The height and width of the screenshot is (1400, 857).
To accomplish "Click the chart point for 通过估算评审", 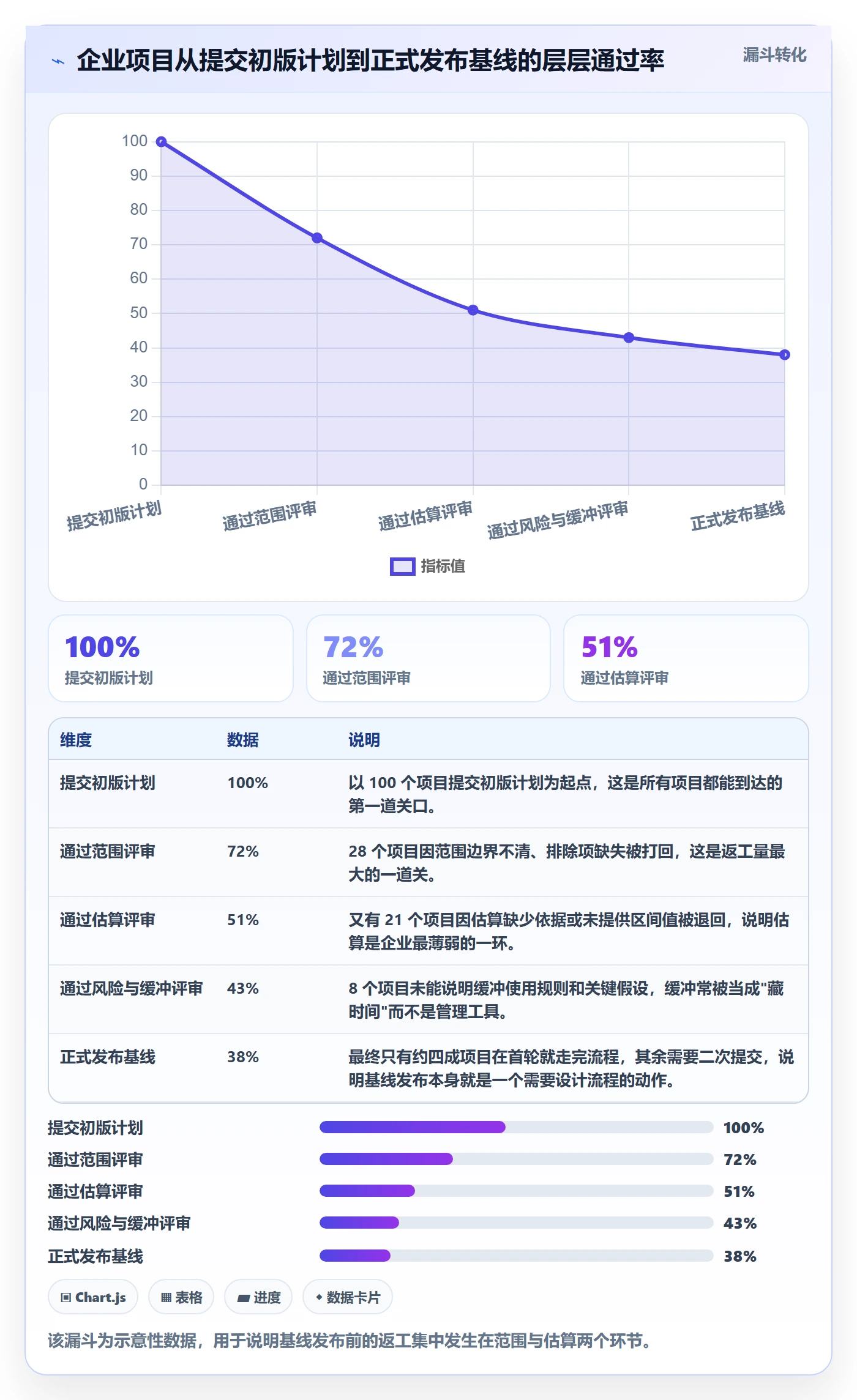I will [473, 310].
